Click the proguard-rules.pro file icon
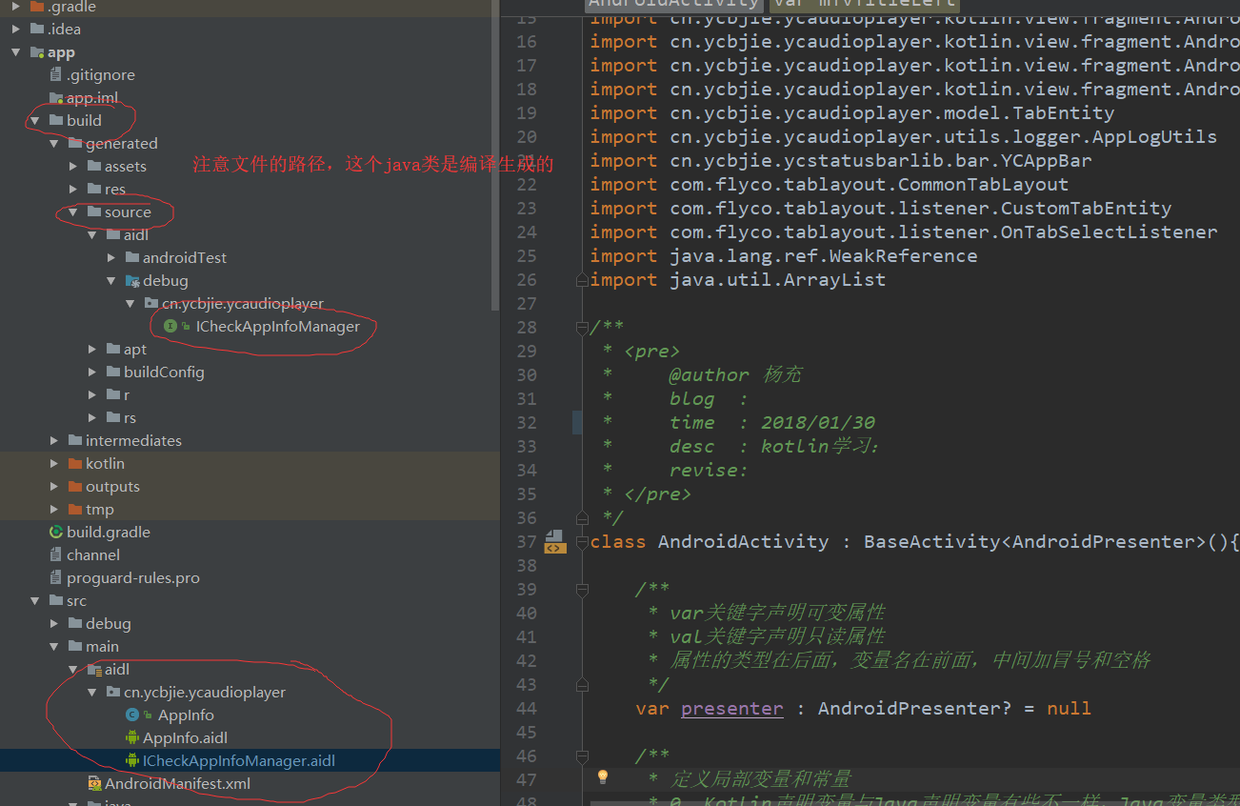This screenshot has width=1240, height=806. (x=56, y=578)
